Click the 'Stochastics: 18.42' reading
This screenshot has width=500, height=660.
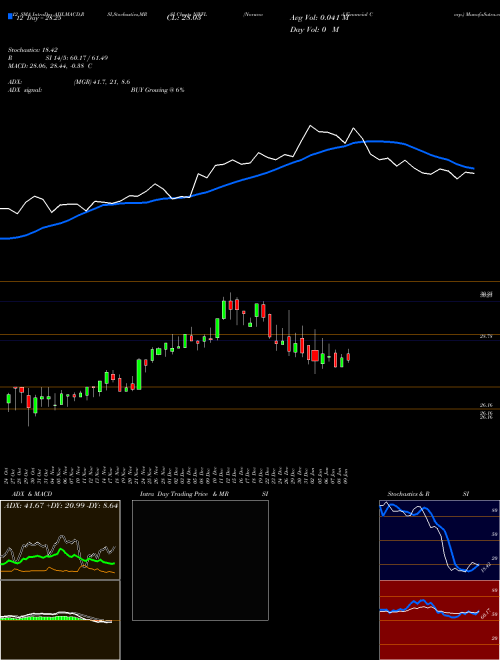coord(32,50)
